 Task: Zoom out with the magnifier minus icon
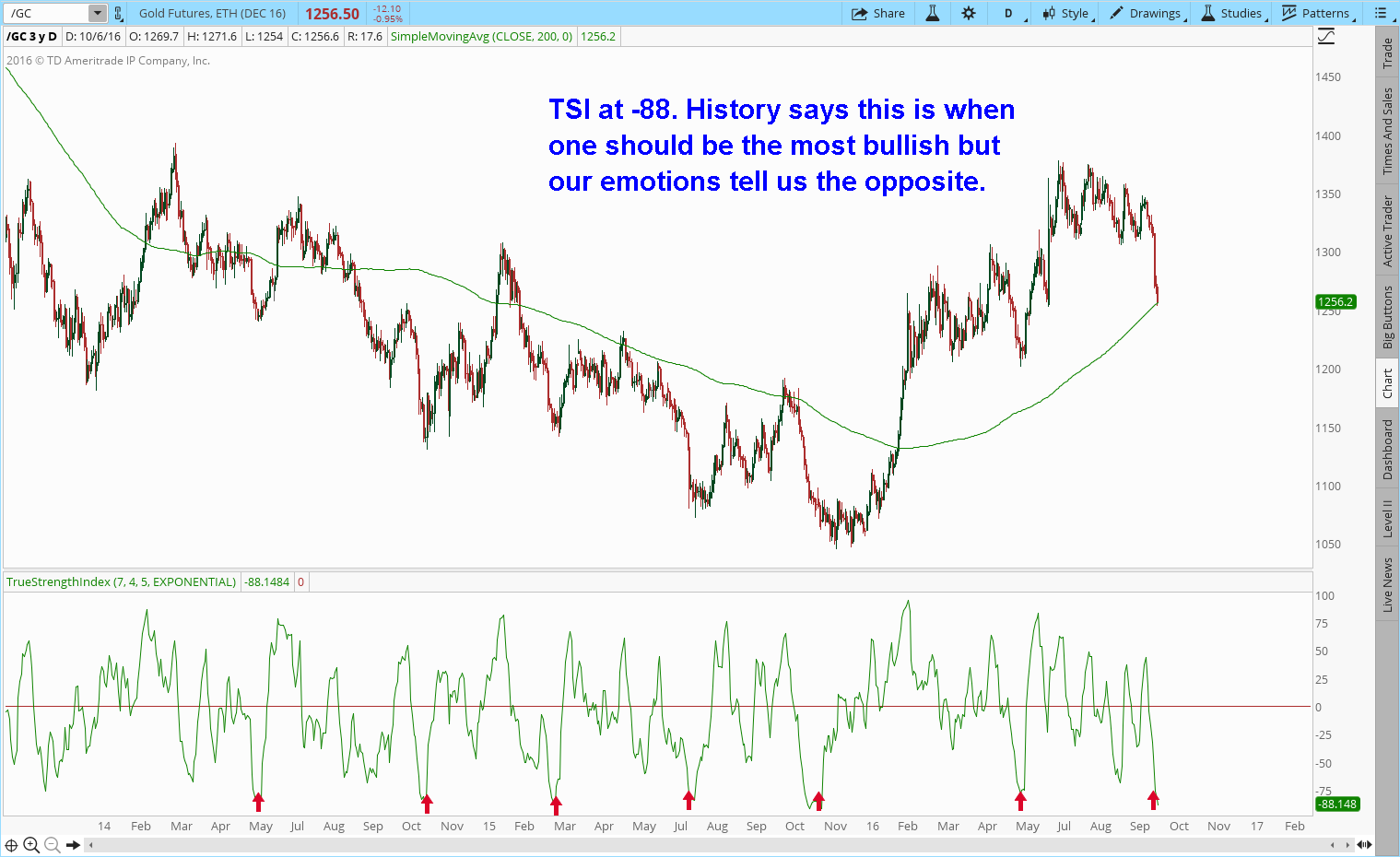52,845
